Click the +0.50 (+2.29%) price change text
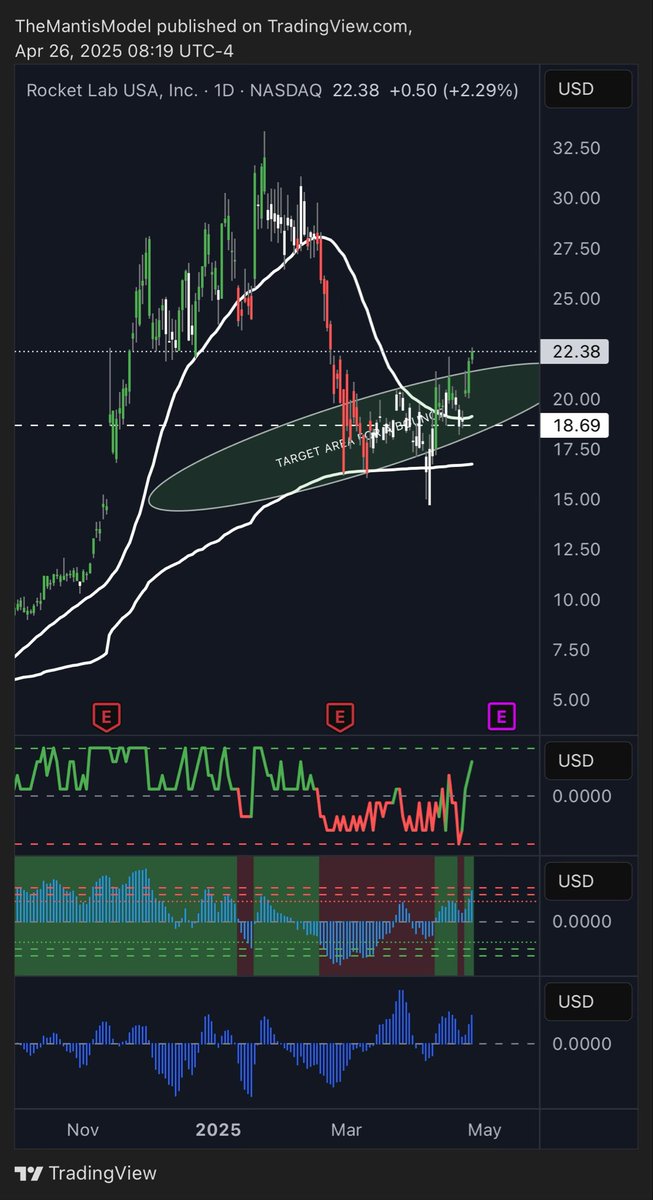The height and width of the screenshot is (1200, 653). click(454, 90)
